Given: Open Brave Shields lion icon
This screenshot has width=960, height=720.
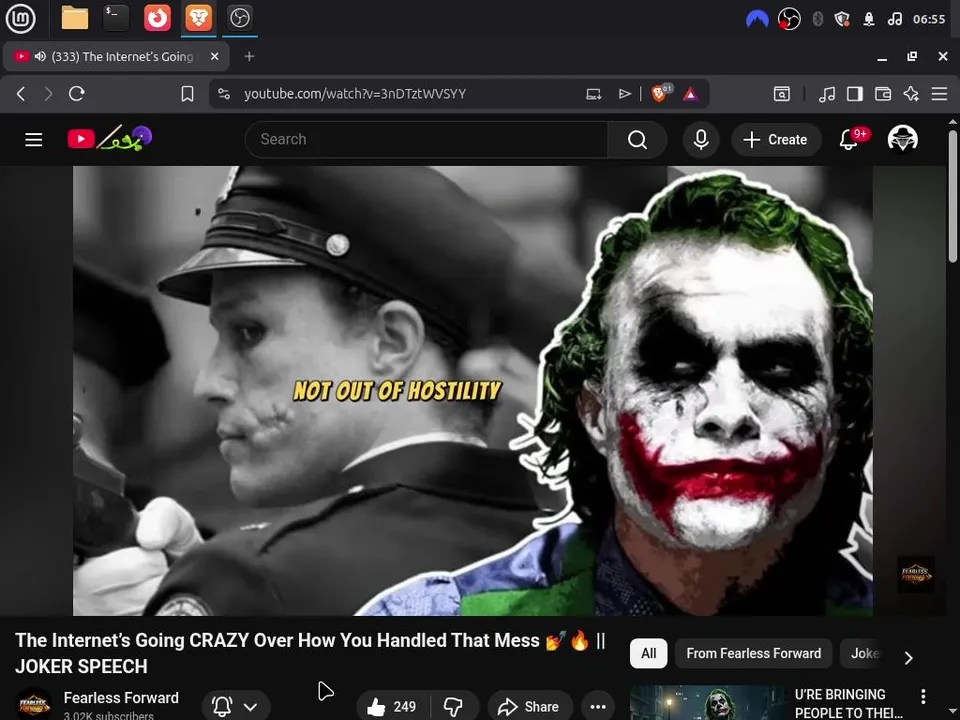Looking at the screenshot, I should point(661,93).
